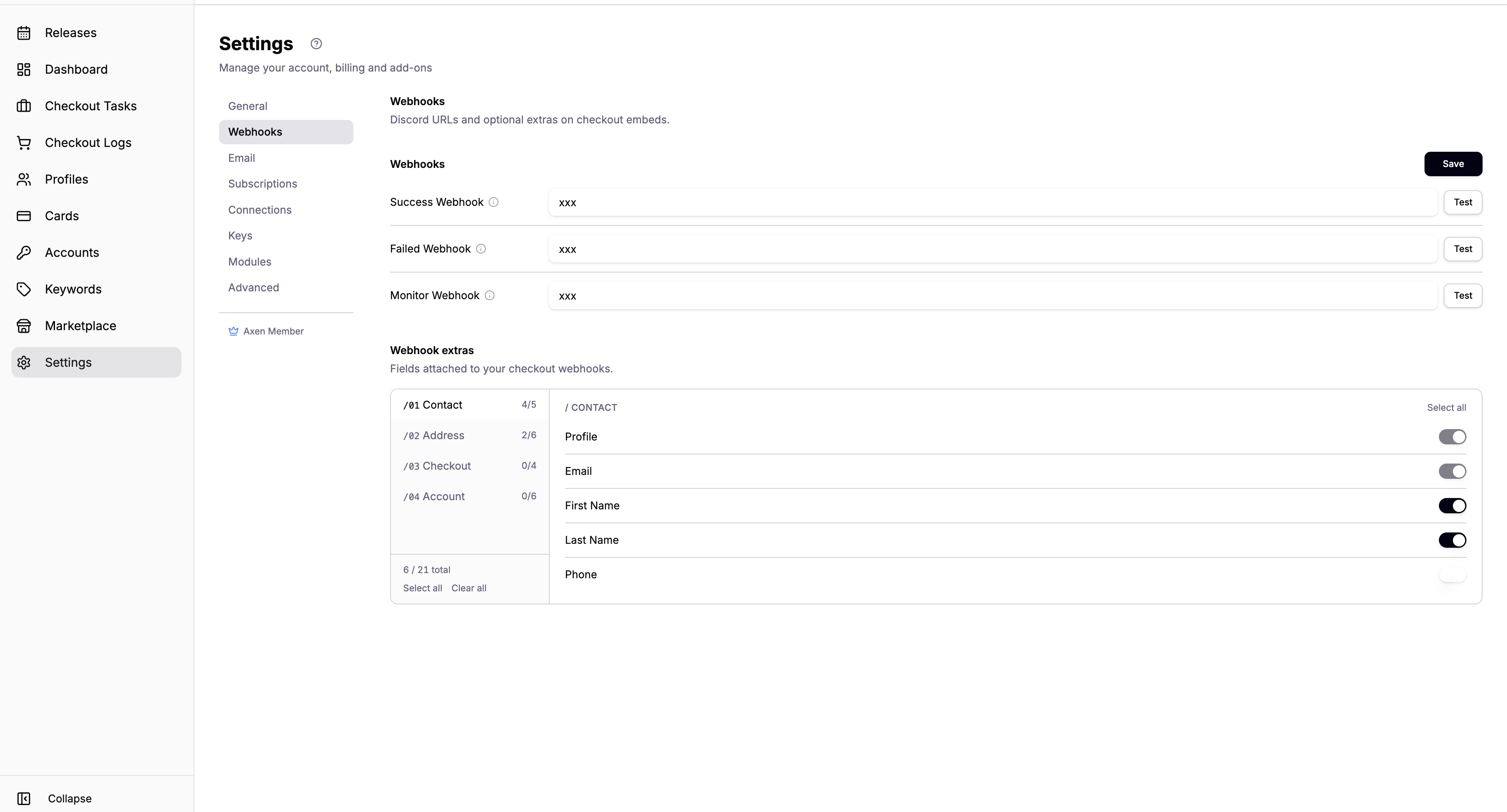Test the Failed Webhook
Viewport: 1507px width, 812px height.
pos(1462,249)
